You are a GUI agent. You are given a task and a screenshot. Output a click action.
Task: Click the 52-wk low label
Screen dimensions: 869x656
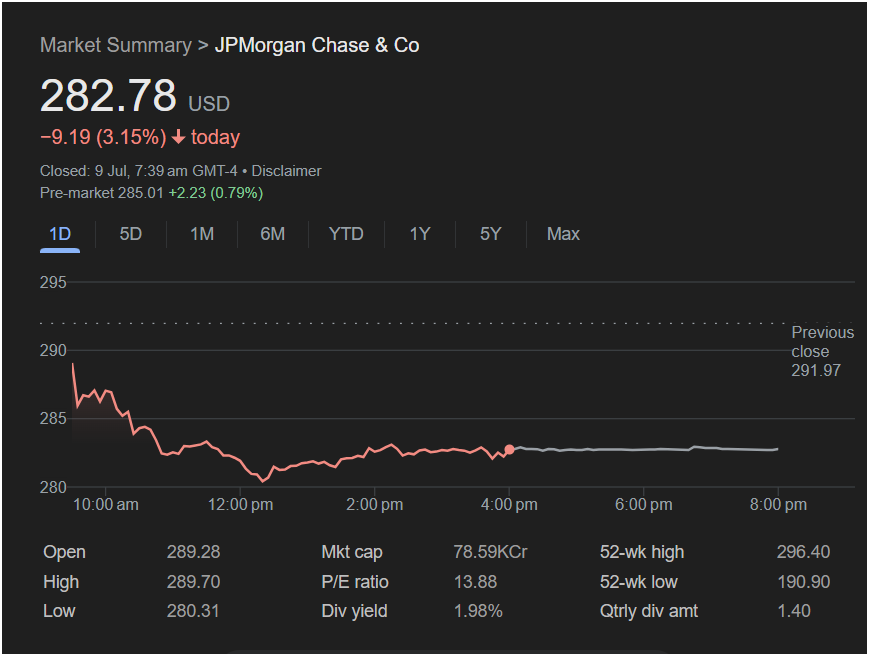[x=638, y=582]
